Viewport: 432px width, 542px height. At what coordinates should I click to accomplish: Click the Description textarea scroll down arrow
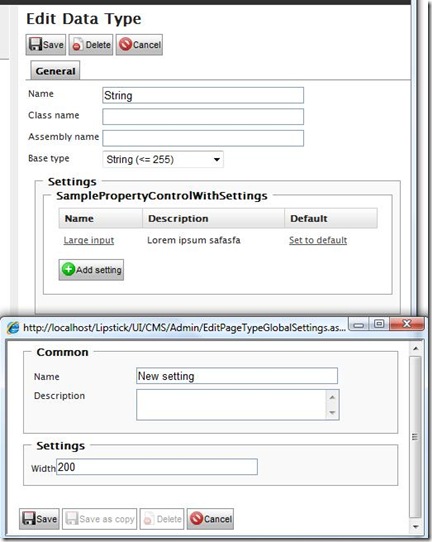[x=332, y=413]
